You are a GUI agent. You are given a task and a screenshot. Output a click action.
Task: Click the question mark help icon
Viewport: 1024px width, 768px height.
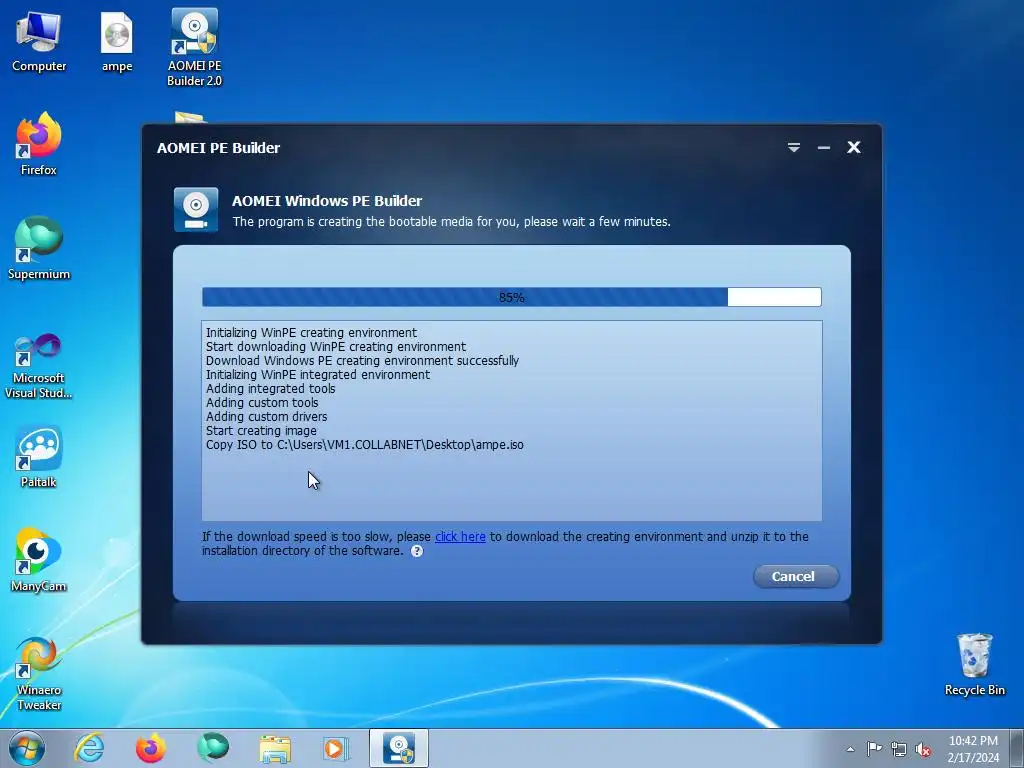tap(417, 551)
